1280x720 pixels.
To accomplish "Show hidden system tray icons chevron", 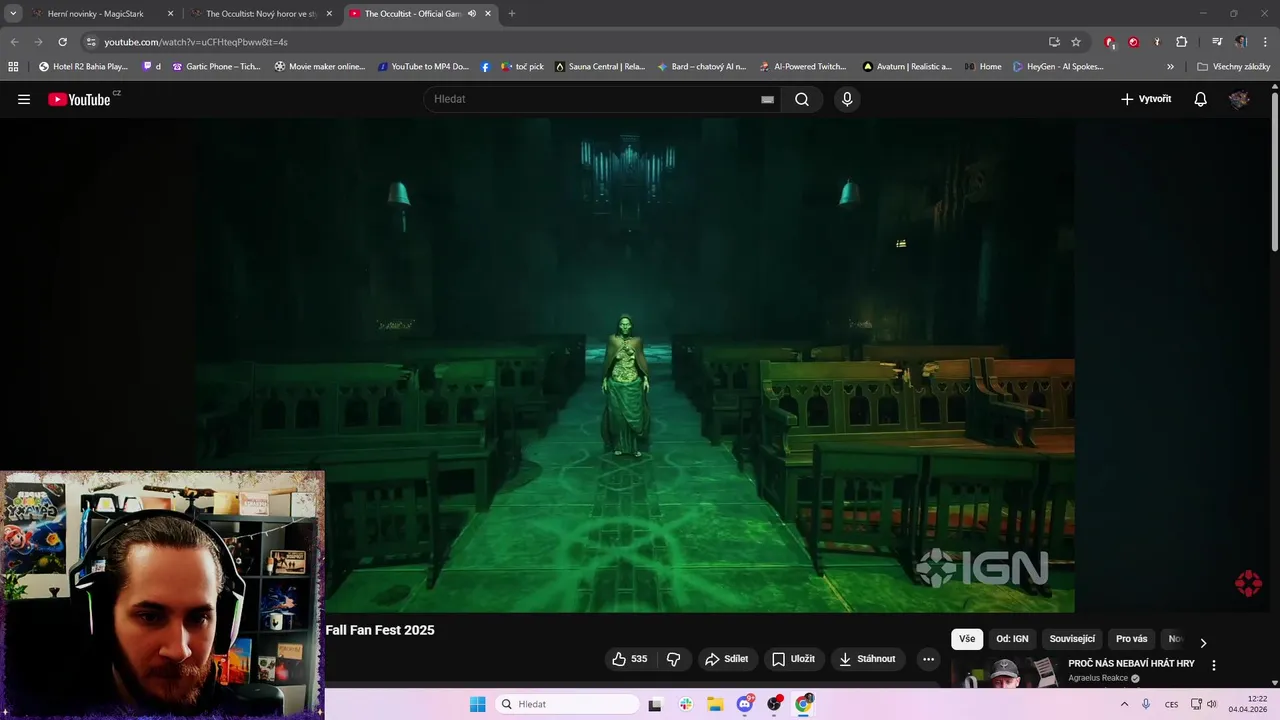I will point(1124,704).
